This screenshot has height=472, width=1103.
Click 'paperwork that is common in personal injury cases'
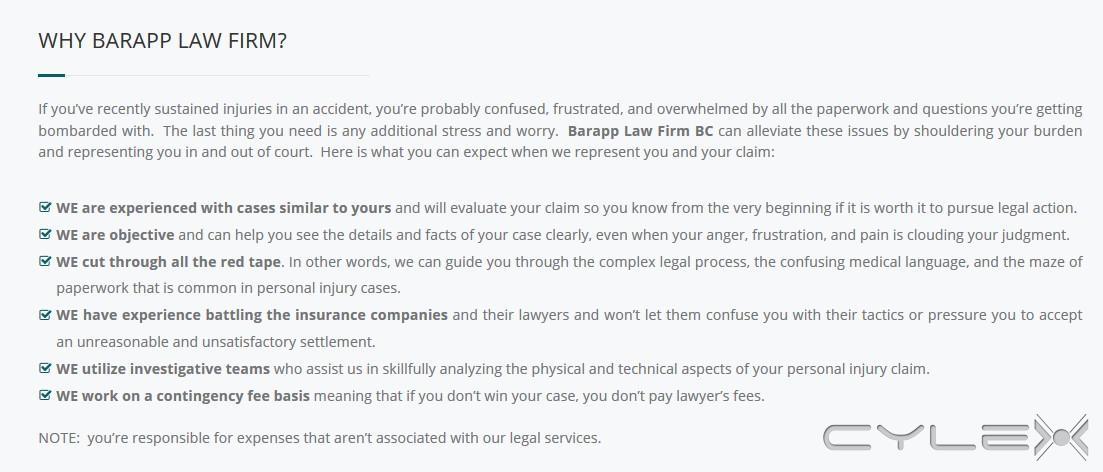click(x=229, y=288)
